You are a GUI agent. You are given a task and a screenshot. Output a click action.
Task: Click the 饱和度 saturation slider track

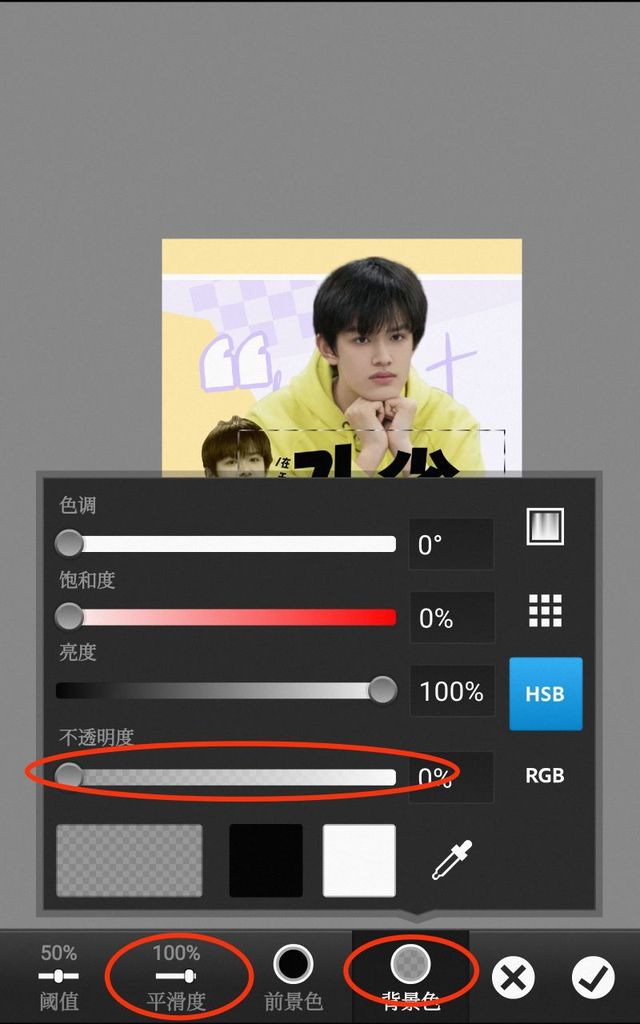(226, 617)
